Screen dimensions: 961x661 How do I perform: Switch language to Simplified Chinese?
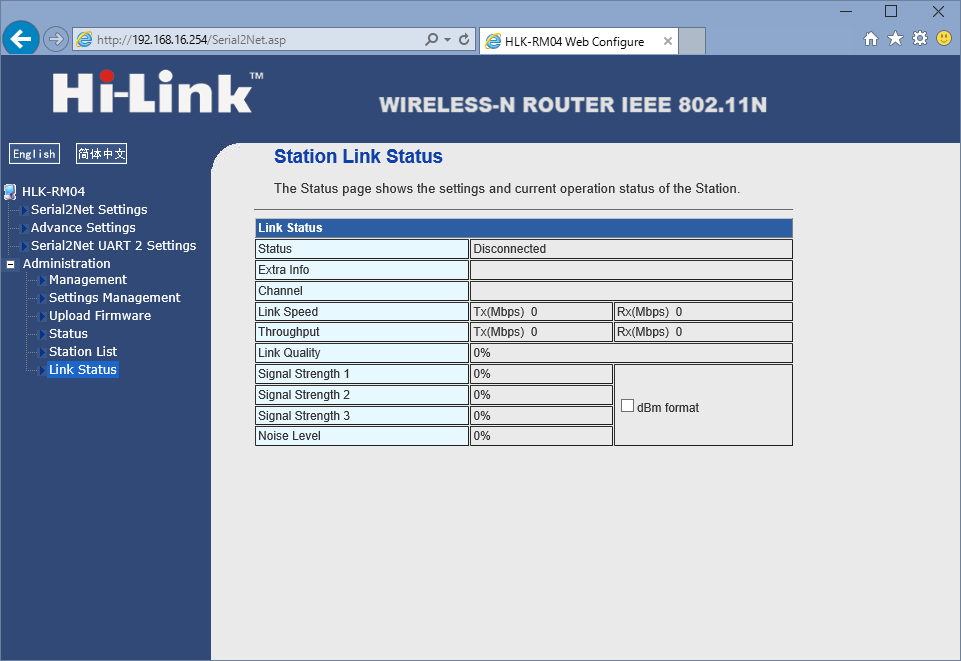(x=102, y=154)
